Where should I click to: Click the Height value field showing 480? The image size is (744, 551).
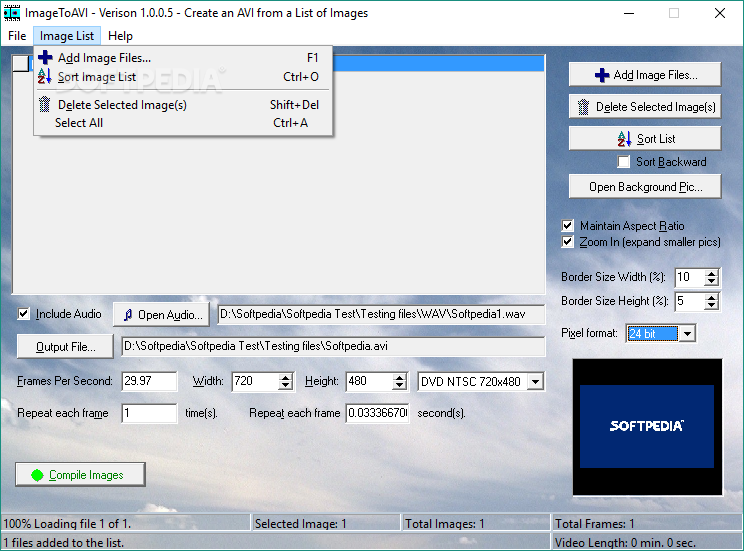point(370,381)
